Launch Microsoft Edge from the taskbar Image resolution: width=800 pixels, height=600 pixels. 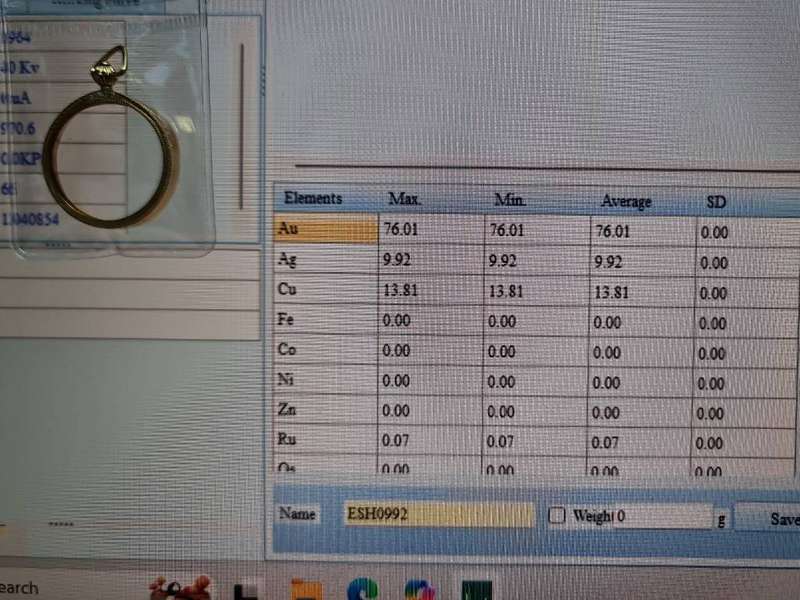coord(362,590)
